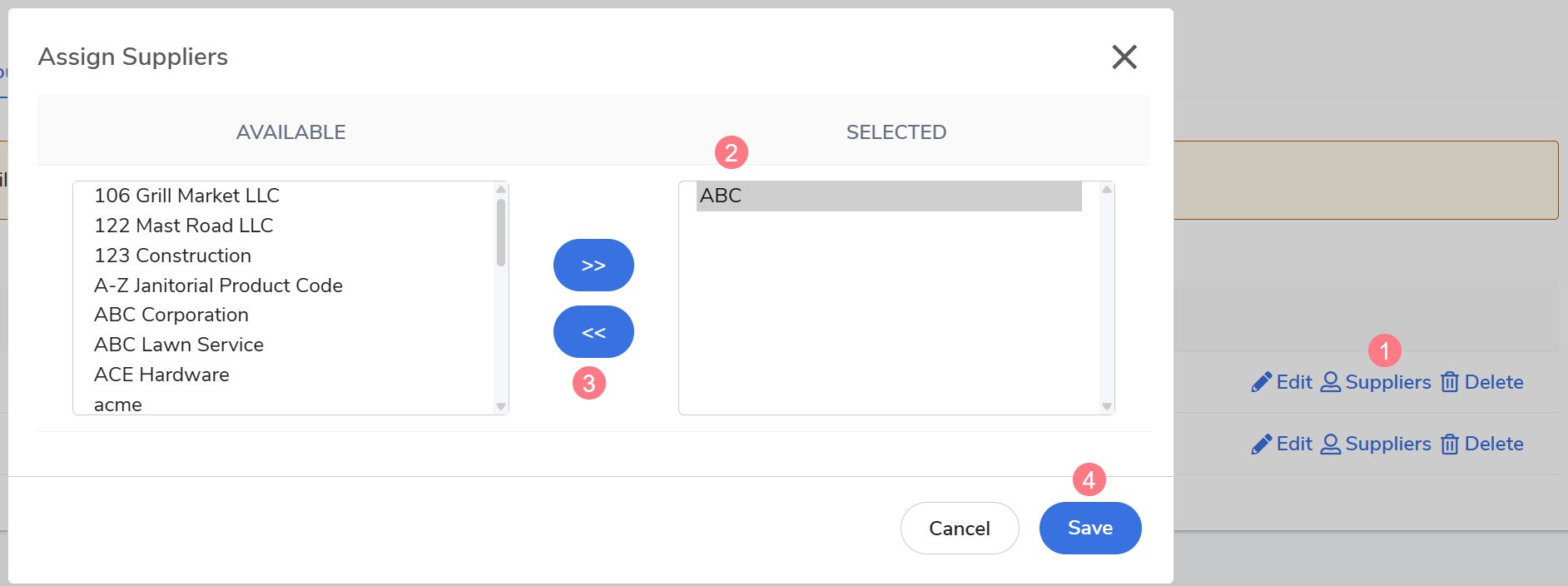Select ABC in the selected list
The image size is (1568, 586).
point(721,196)
